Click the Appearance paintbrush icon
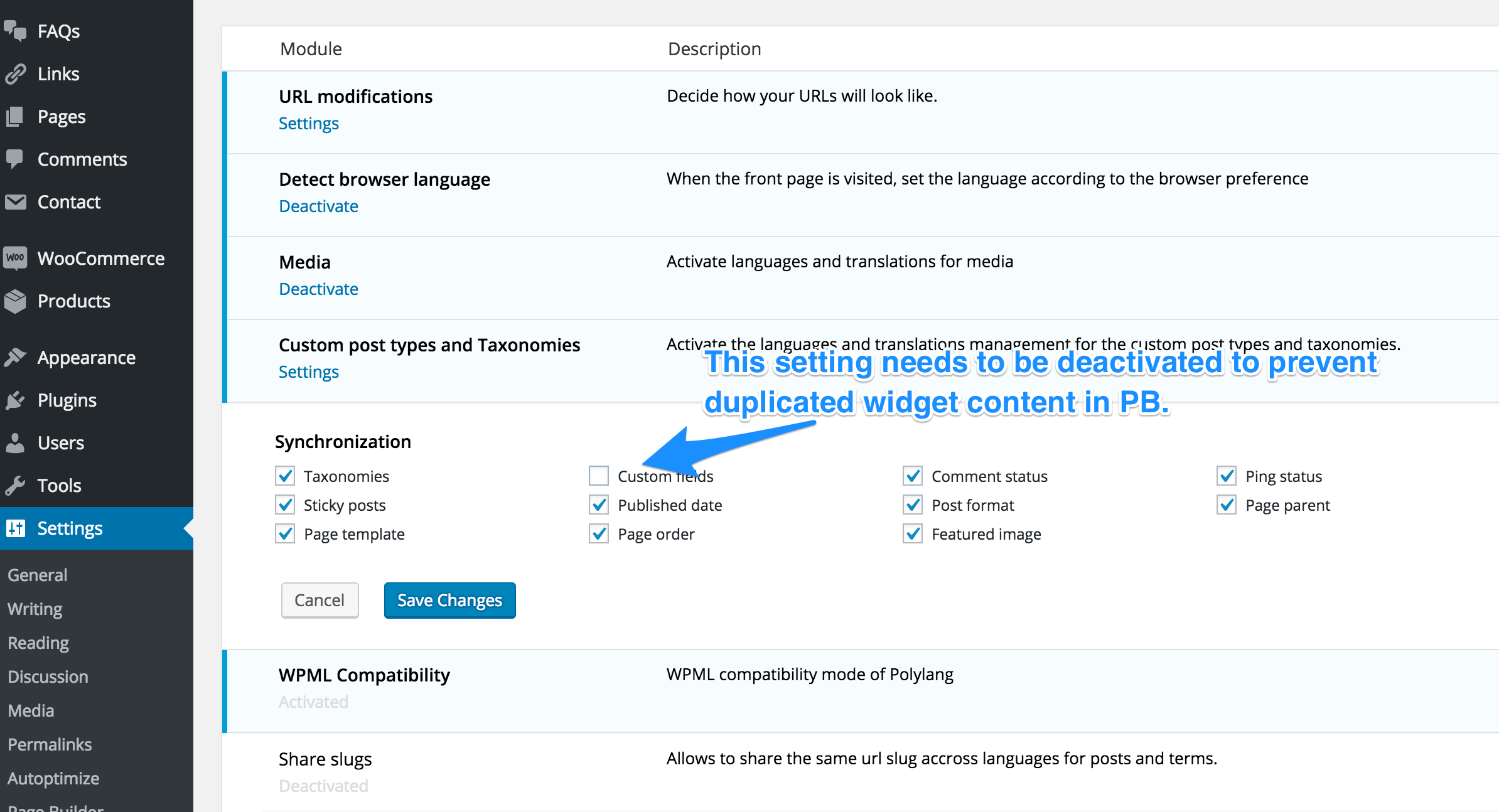This screenshot has width=1499, height=812. [15, 357]
